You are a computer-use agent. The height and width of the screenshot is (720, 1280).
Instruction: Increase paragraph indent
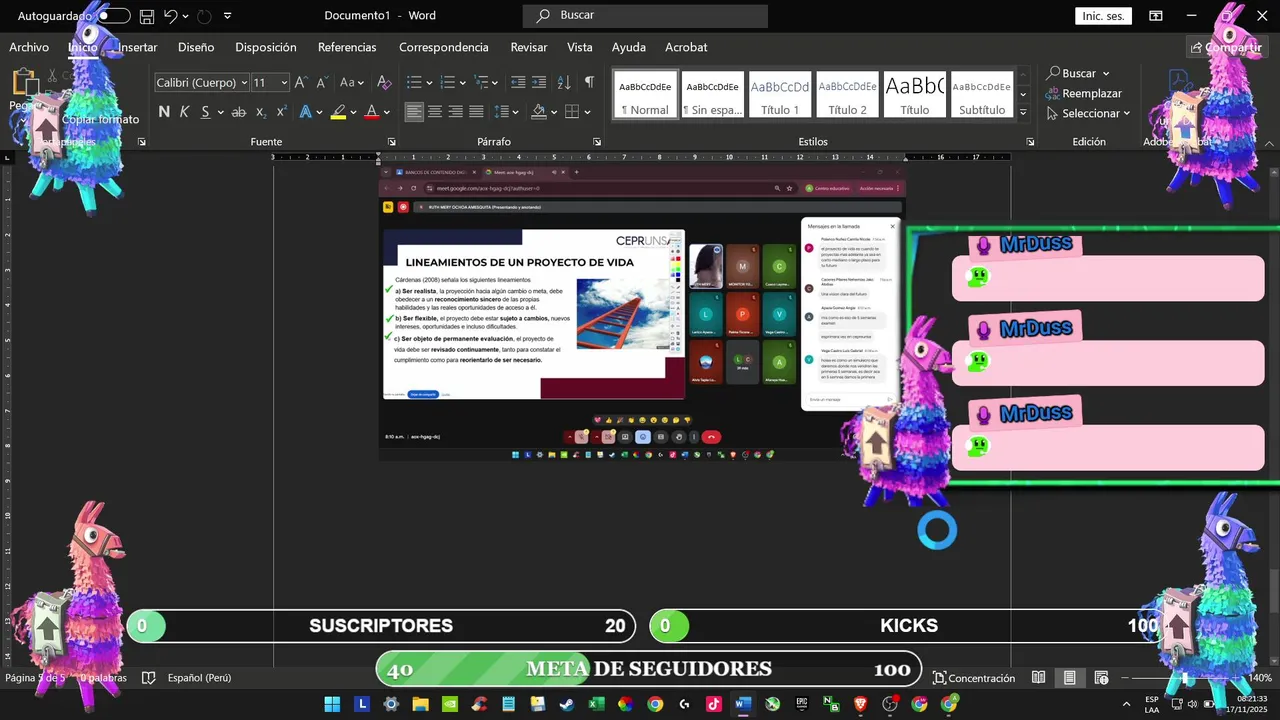[539, 83]
